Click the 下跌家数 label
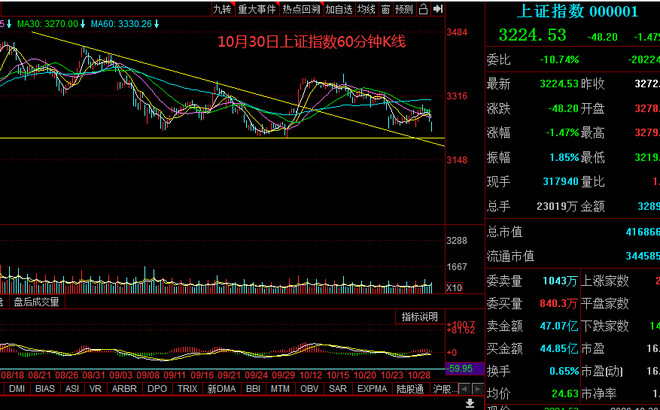This screenshot has height=410, width=660. [x=605, y=326]
